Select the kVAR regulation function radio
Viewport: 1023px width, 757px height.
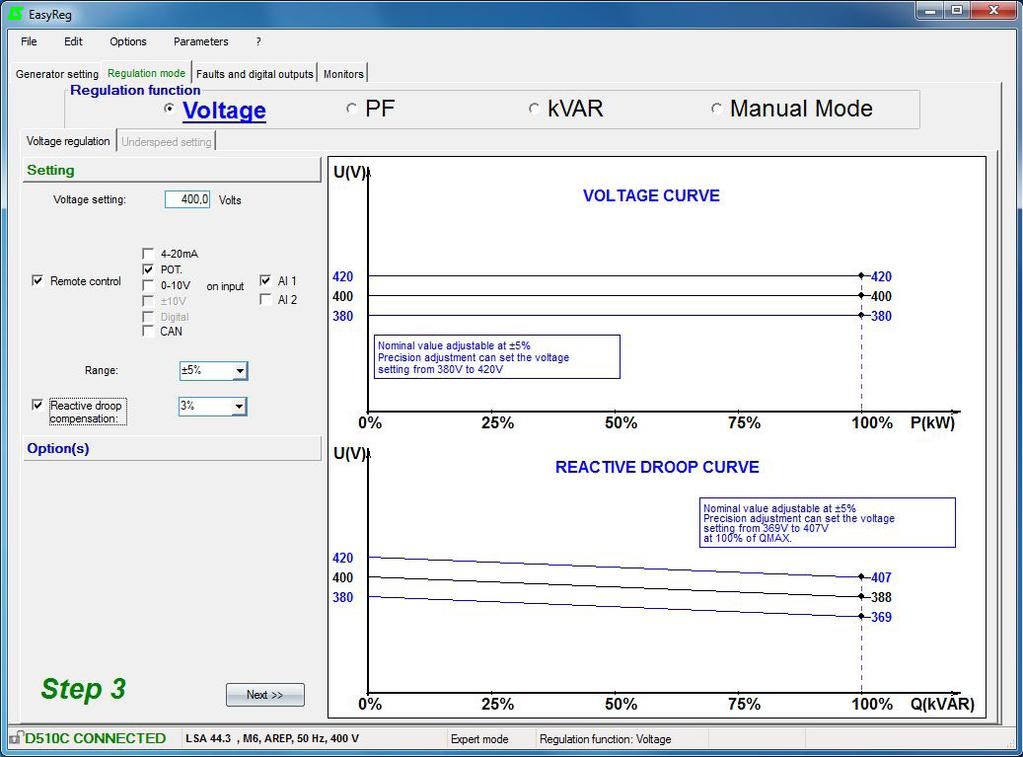click(534, 108)
